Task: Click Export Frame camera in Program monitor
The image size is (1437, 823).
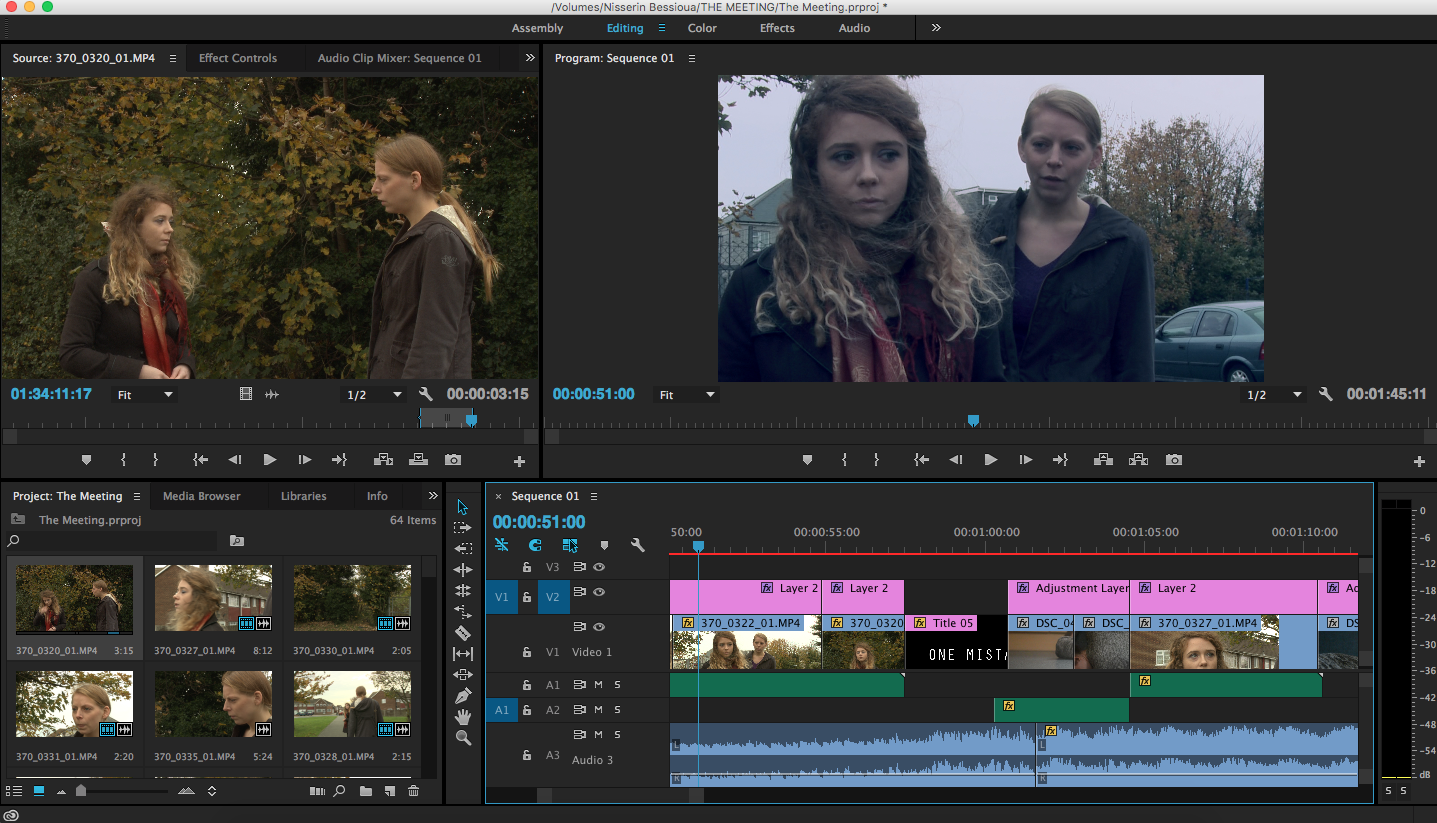Action: pos(1174,460)
